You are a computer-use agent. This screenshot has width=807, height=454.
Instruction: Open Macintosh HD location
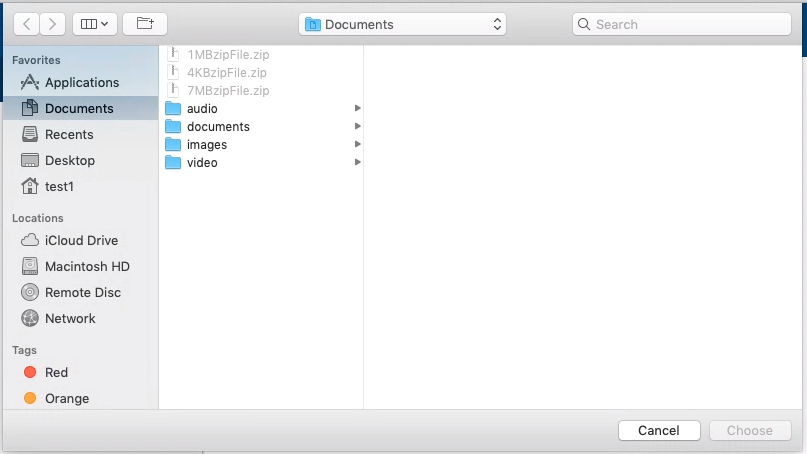[80, 266]
